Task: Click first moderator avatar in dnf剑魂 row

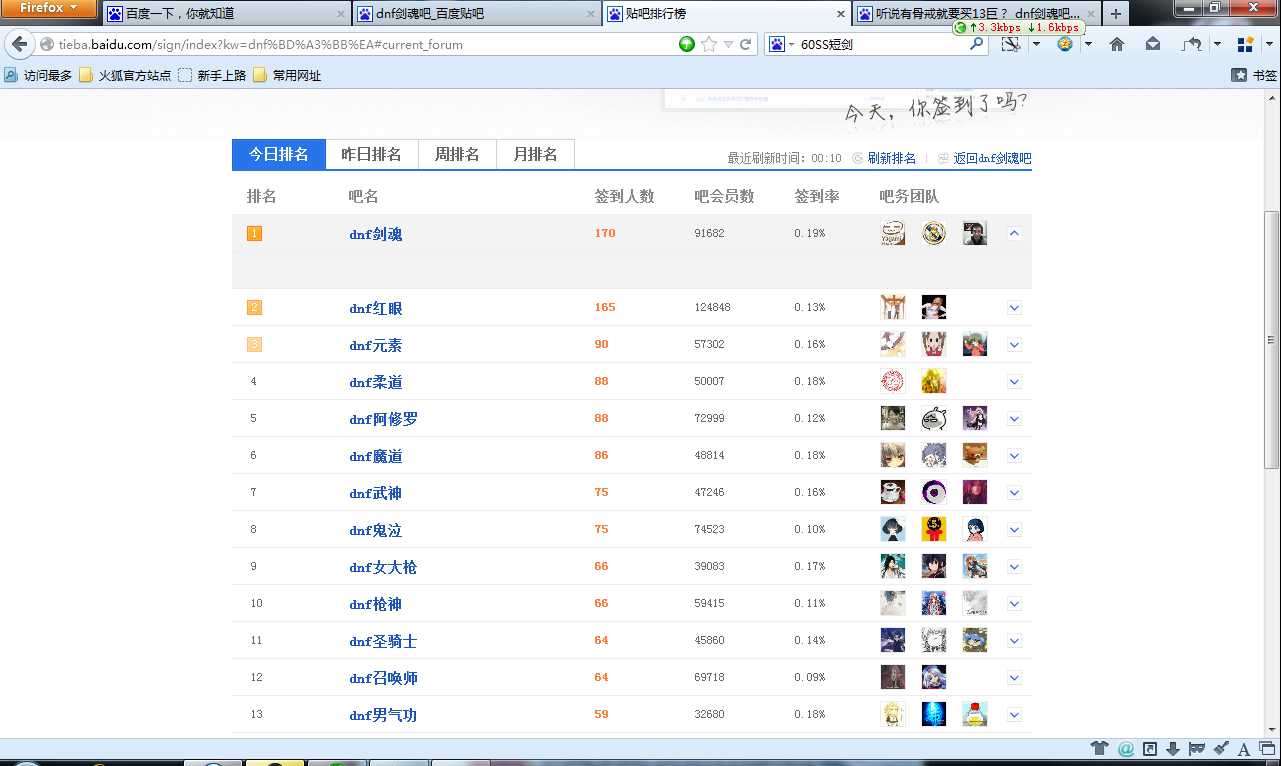Action: (893, 233)
